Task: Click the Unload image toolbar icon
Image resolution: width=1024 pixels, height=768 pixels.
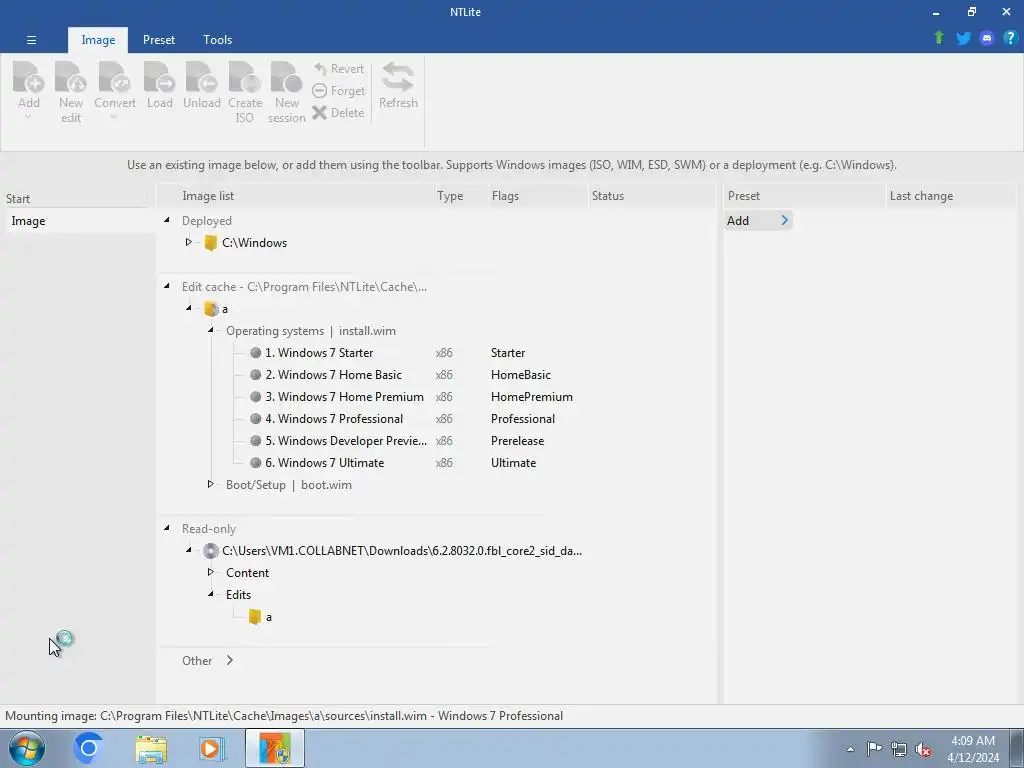Action: [x=201, y=76]
